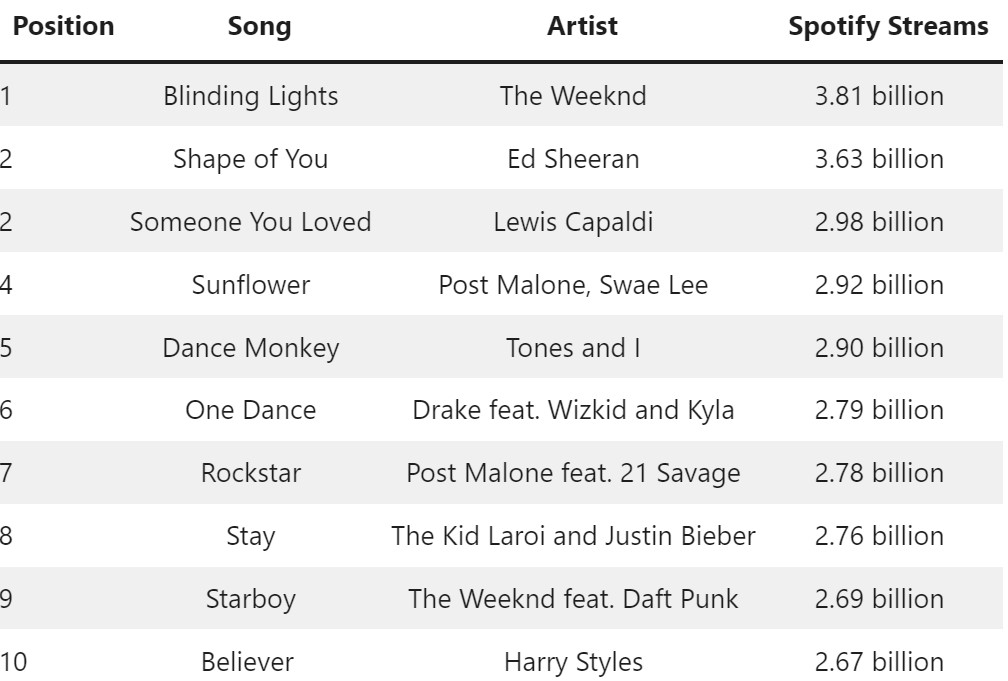Select the Lewis Capaldi artist cell
The width and height of the screenshot is (1008, 681).
tap(573, 222)
